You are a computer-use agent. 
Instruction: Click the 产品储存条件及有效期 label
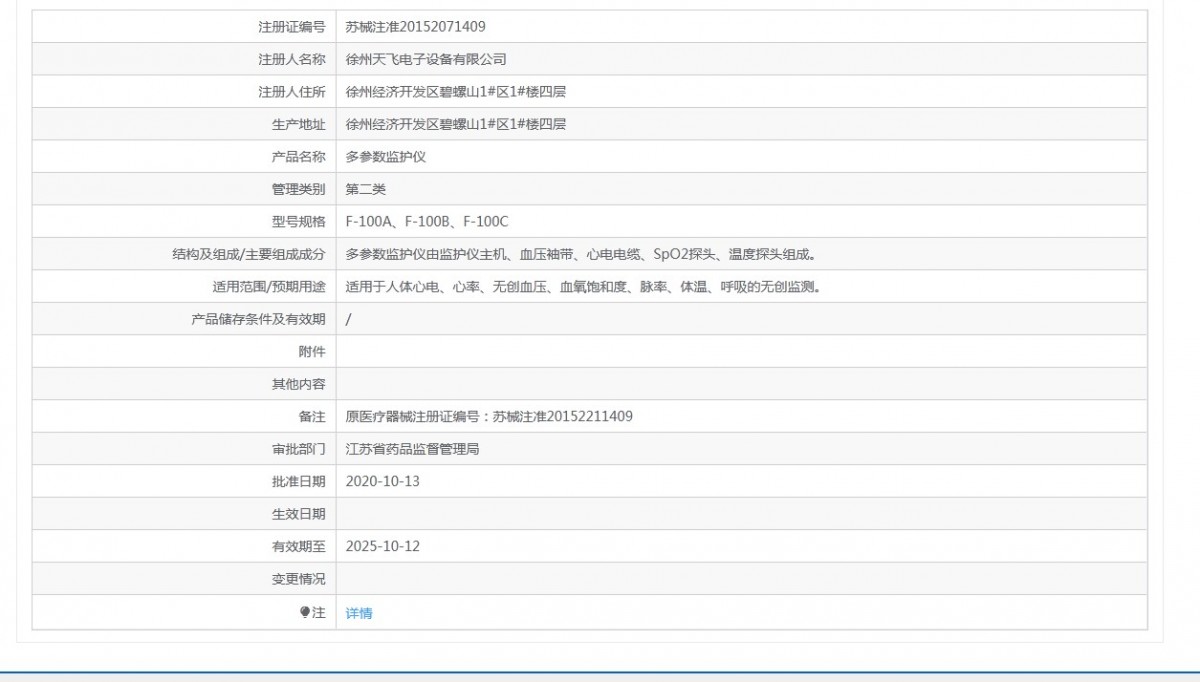pos(259,319)
